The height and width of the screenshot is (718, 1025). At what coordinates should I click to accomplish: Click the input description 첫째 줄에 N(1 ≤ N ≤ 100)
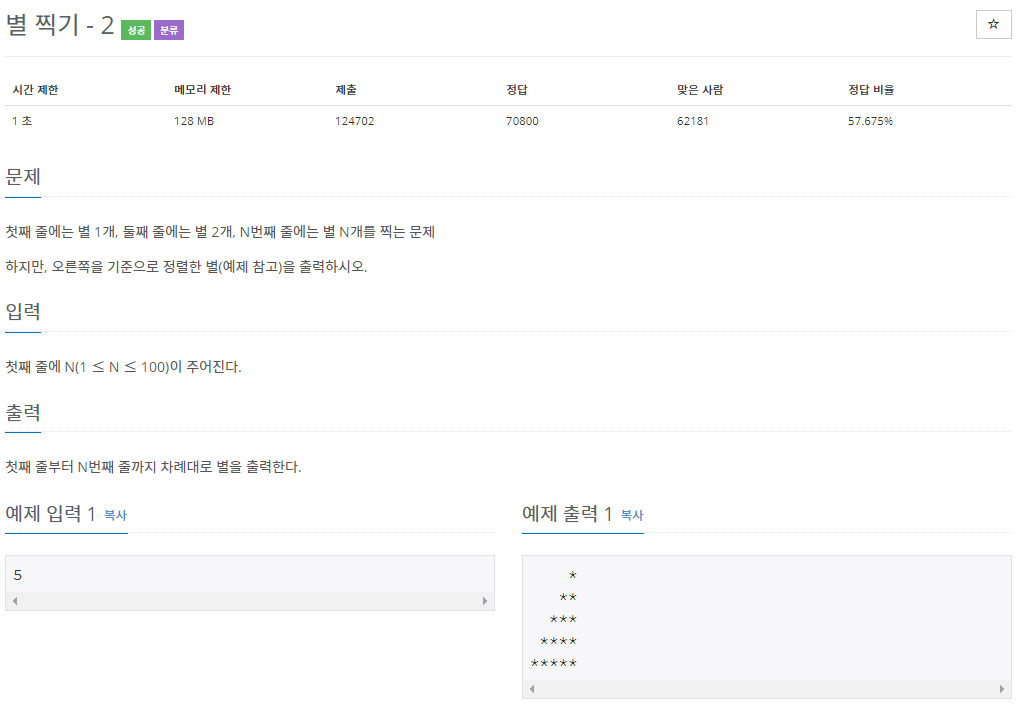tap(124, 367)
